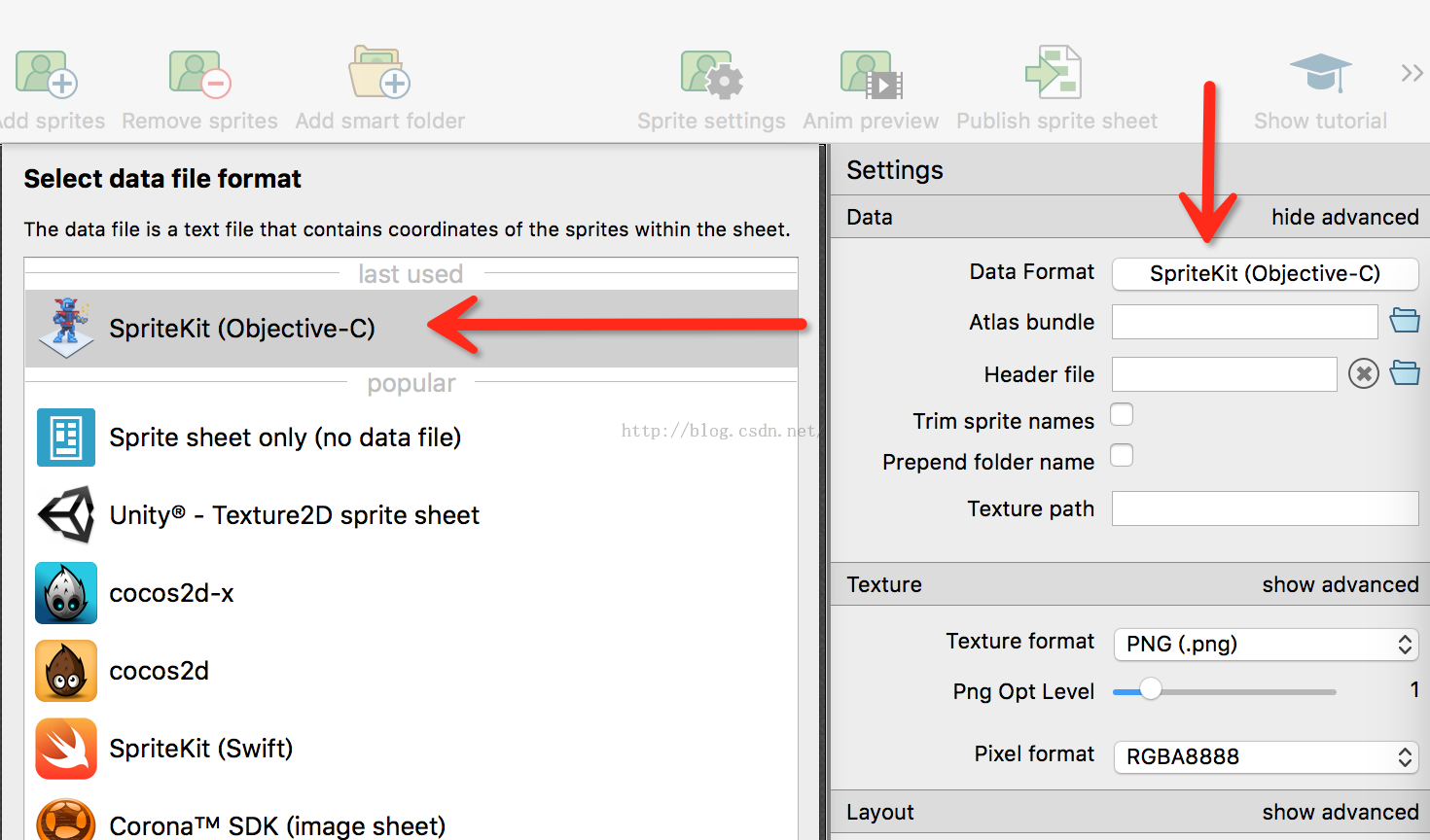
Task: Click hide advanced in the Data section
Action: pos(1344,217)
